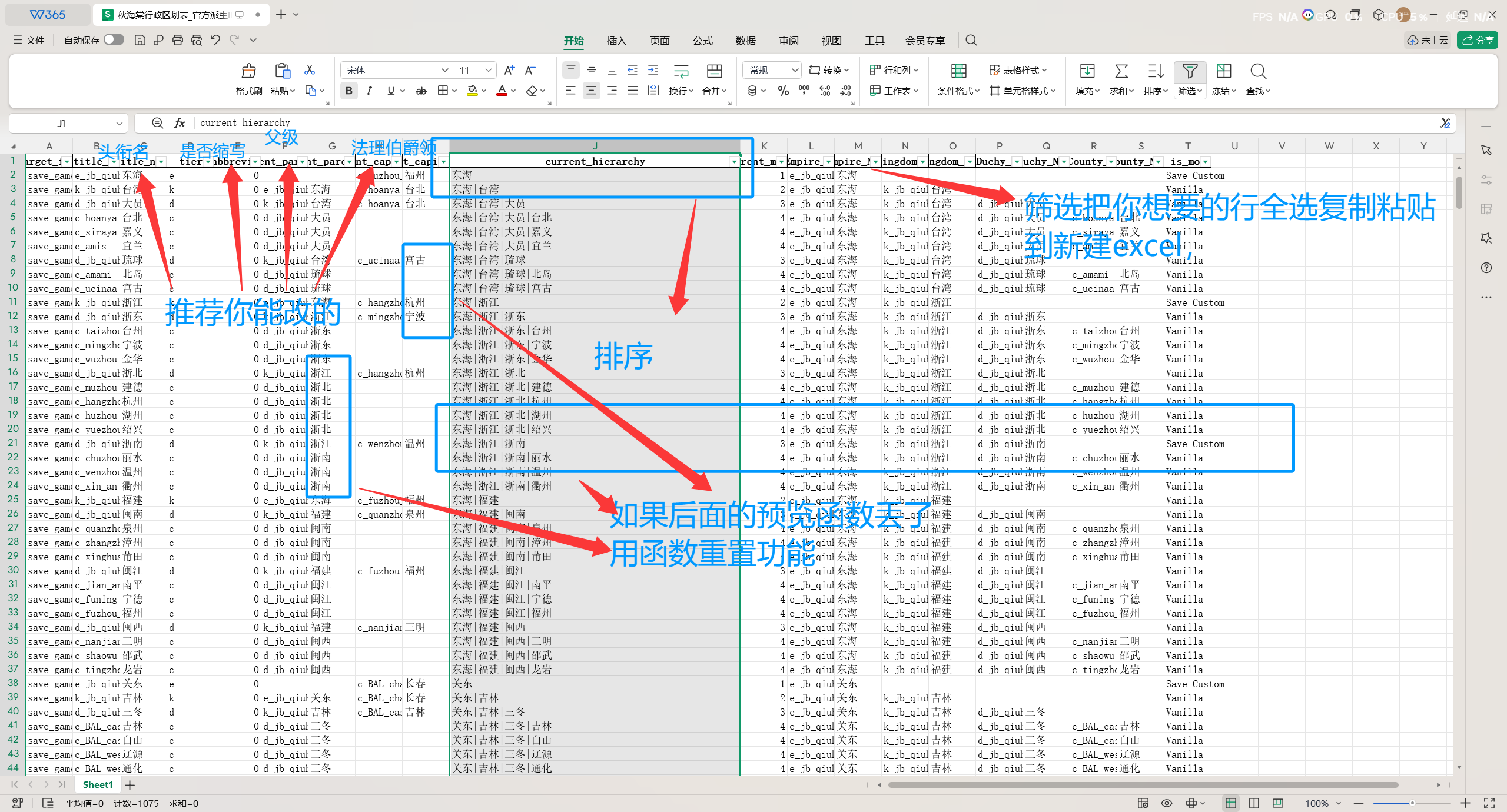Toggle normal view in status bar
Screen dimensions: 1507x812
(x=1230, y=803)
